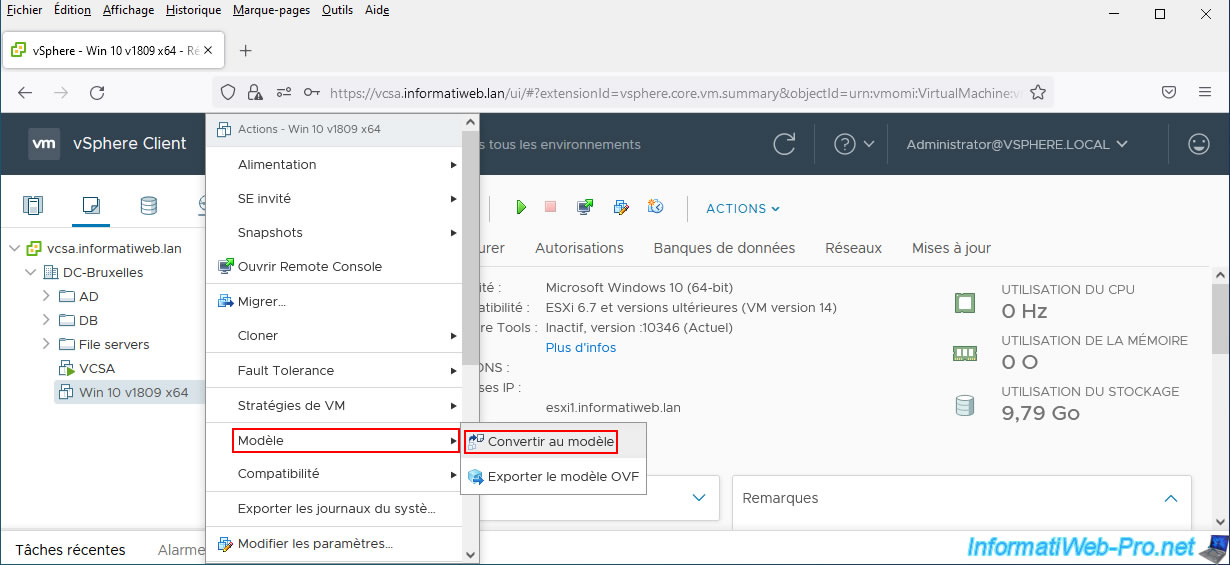Expand the DB folder
The height and width of the screenshot is (565, 1230).
[46, 320]
